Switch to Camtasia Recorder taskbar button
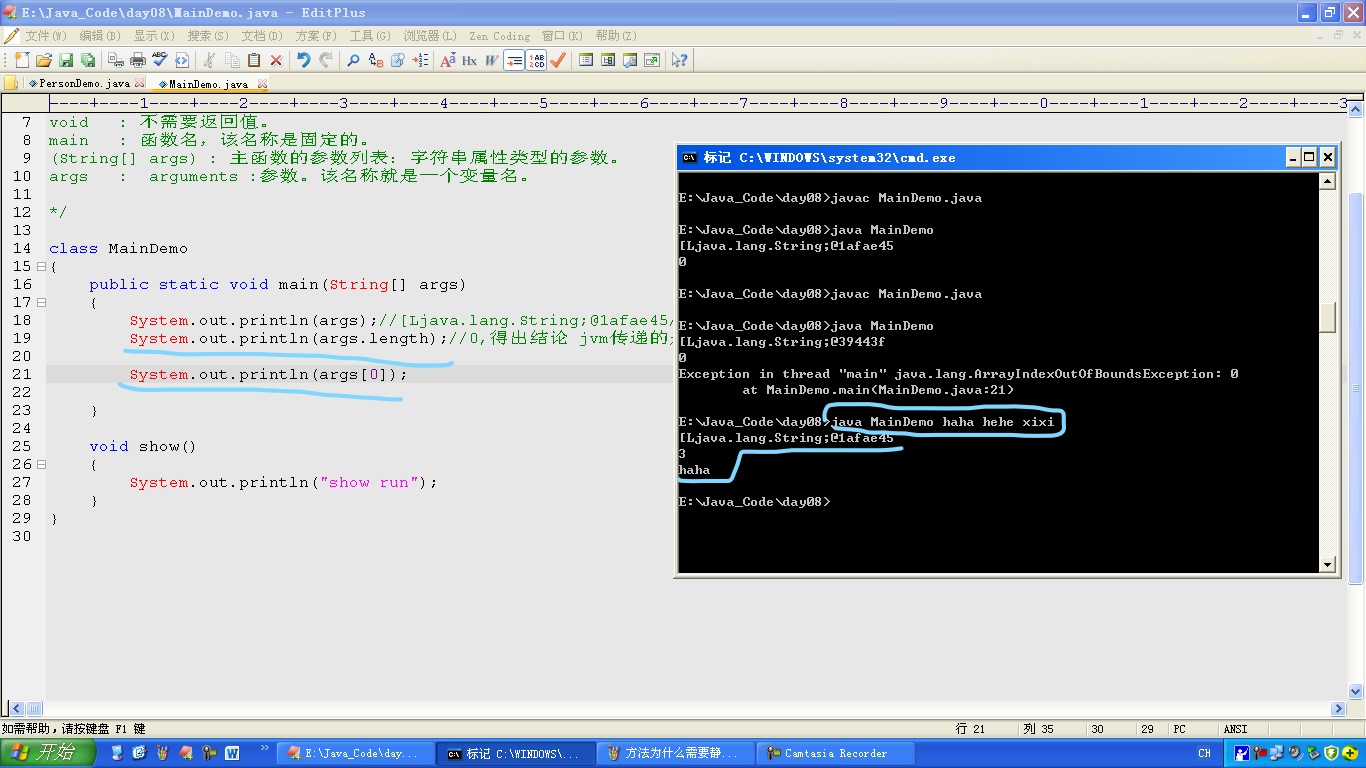Viewport: 1366px width, 768px height. 835,753
